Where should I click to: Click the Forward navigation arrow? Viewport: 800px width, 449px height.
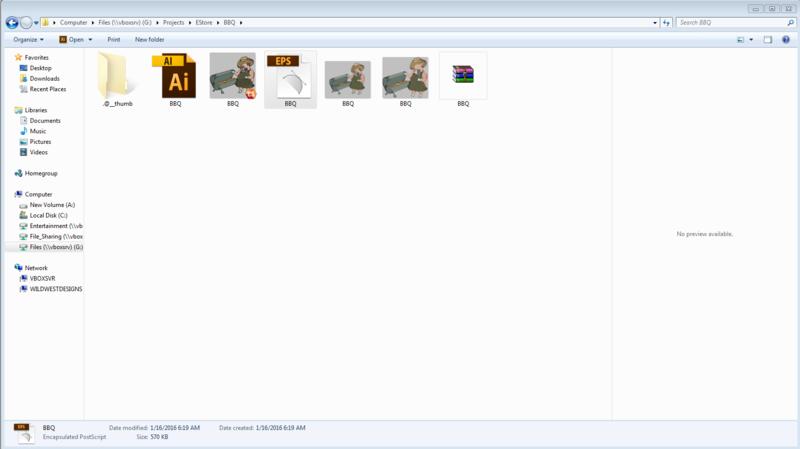click(x=26, y=22)
